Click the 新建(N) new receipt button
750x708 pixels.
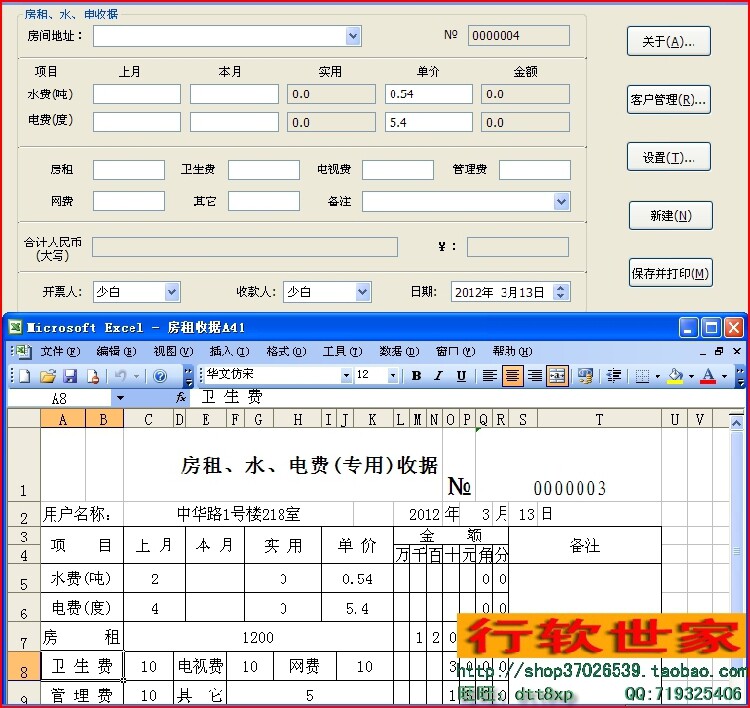pos(671,216)
